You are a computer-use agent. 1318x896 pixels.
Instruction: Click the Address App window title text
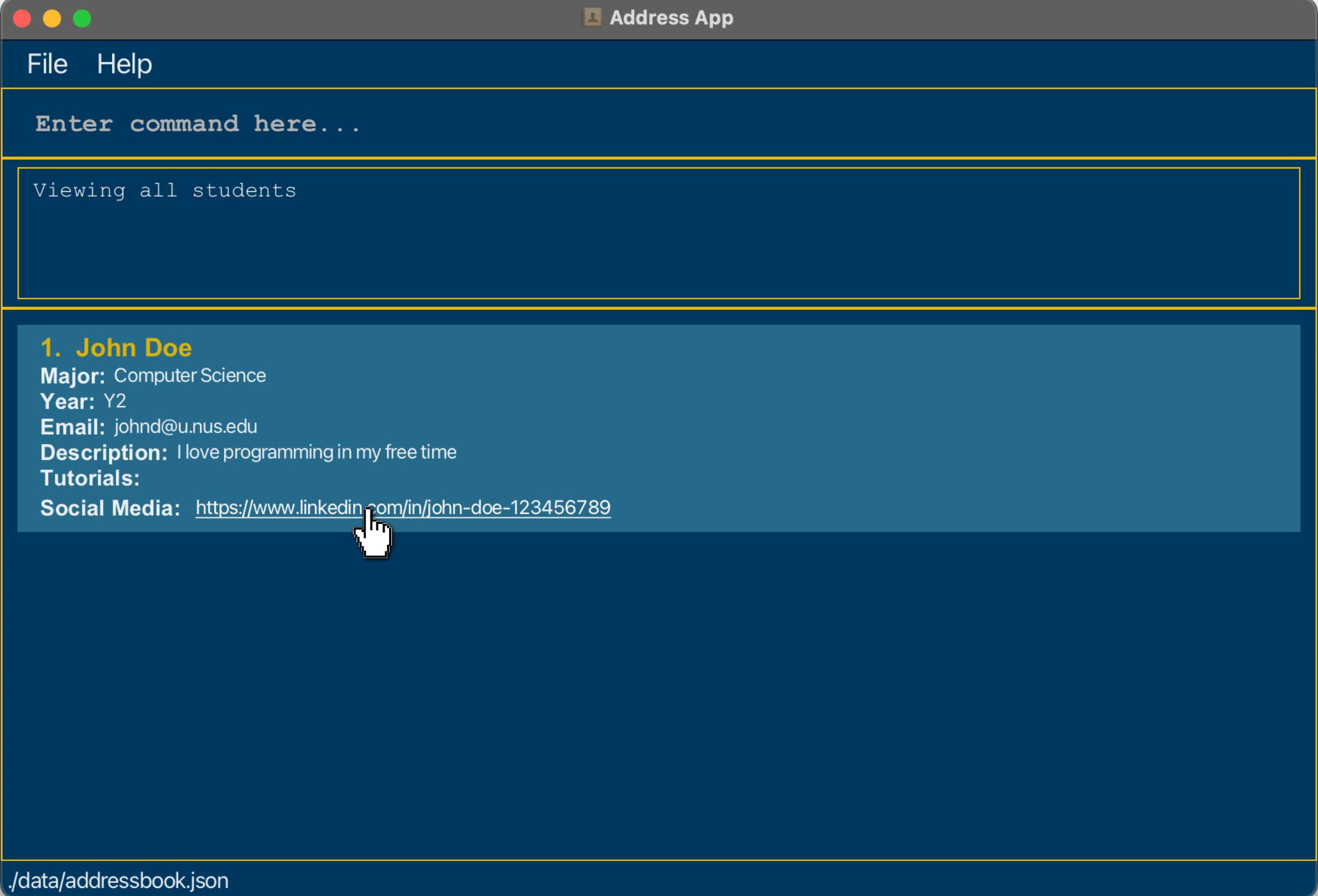tap(671, 17)
